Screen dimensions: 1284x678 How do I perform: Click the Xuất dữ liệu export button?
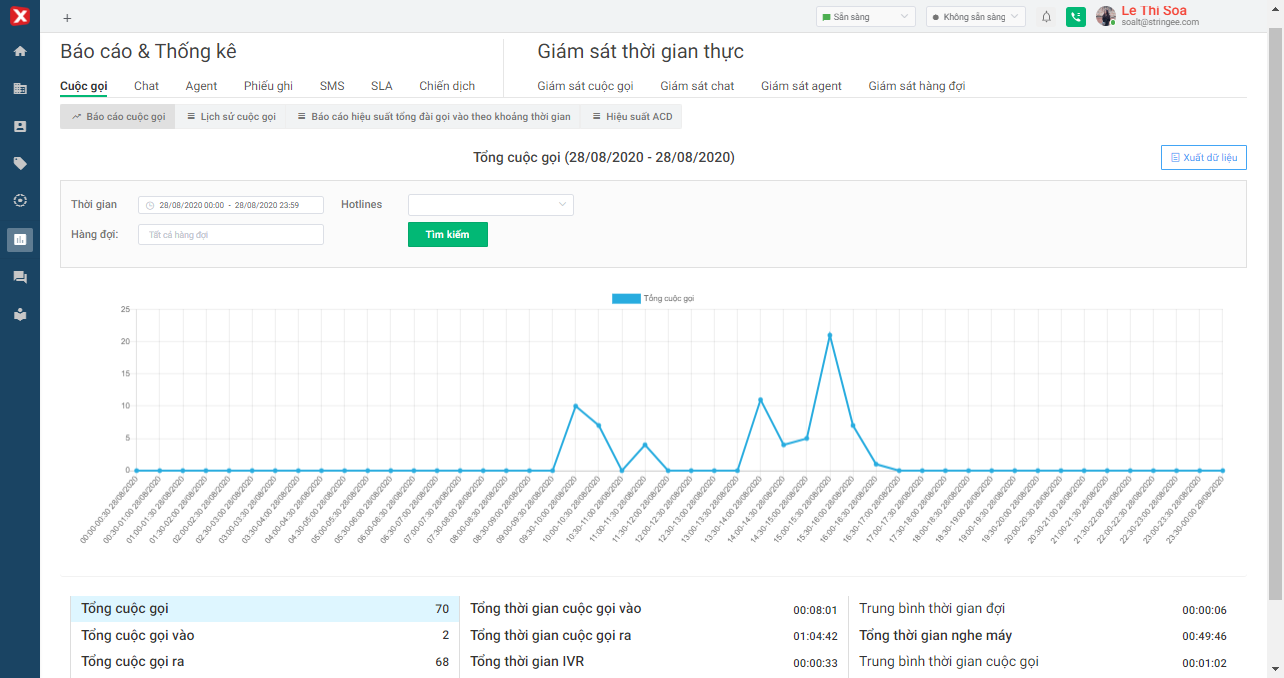[x=1203, y=158]
